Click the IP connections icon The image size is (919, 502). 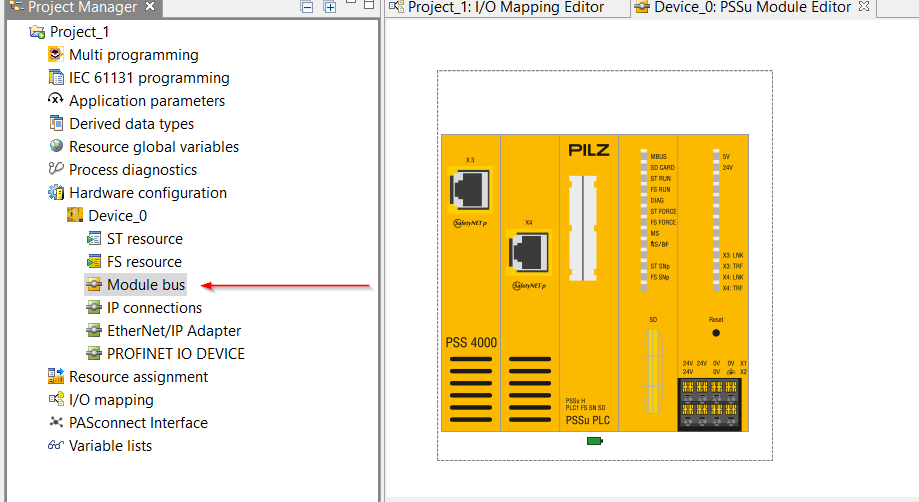94,308
